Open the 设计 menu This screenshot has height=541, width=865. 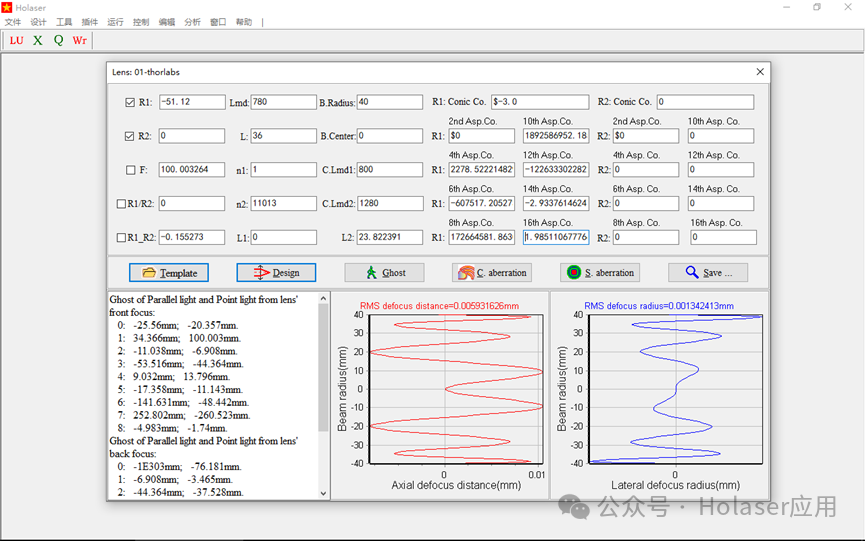38,22
